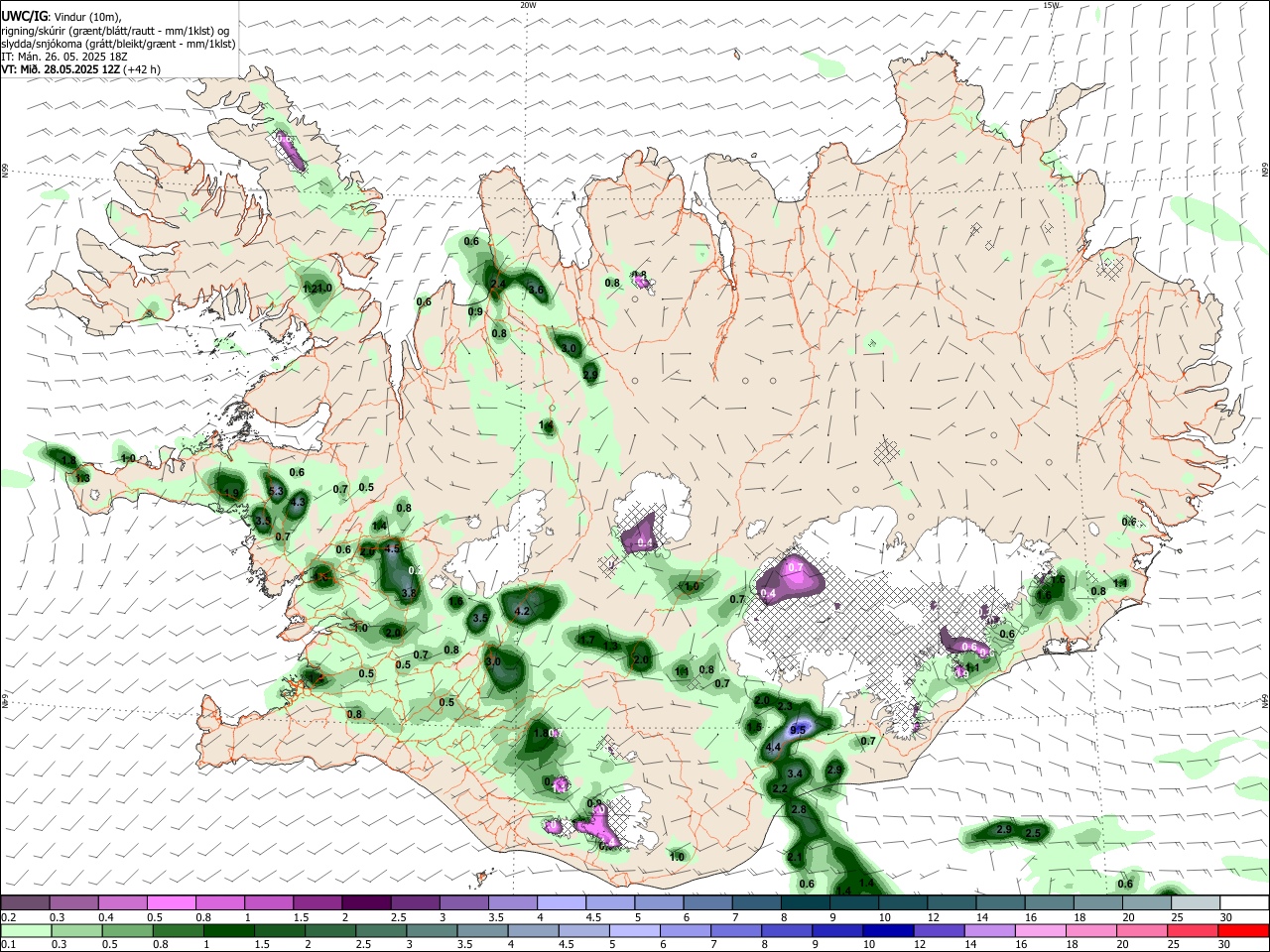Click the darkest green rain swatch between 1 and 1.5
Image resolution: width=1270 pixels, height=952 pixels.
(x=228, y=931)
